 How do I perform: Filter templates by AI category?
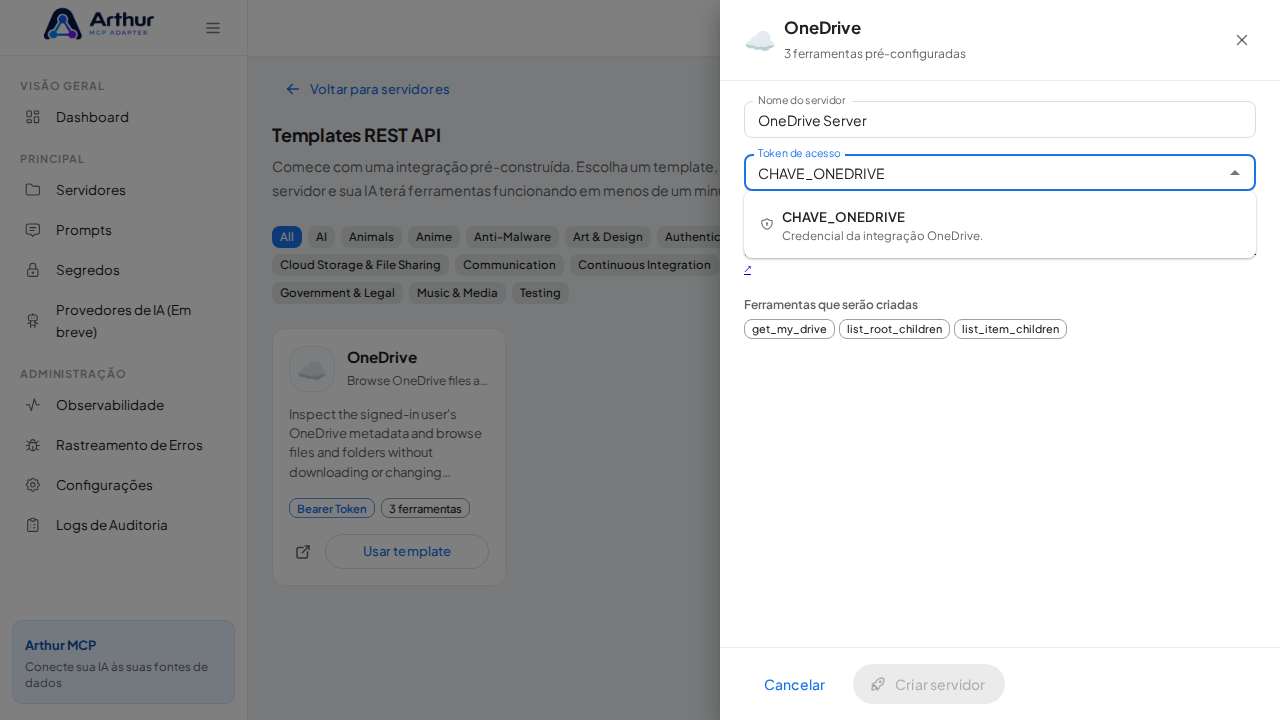pos(321,237)
